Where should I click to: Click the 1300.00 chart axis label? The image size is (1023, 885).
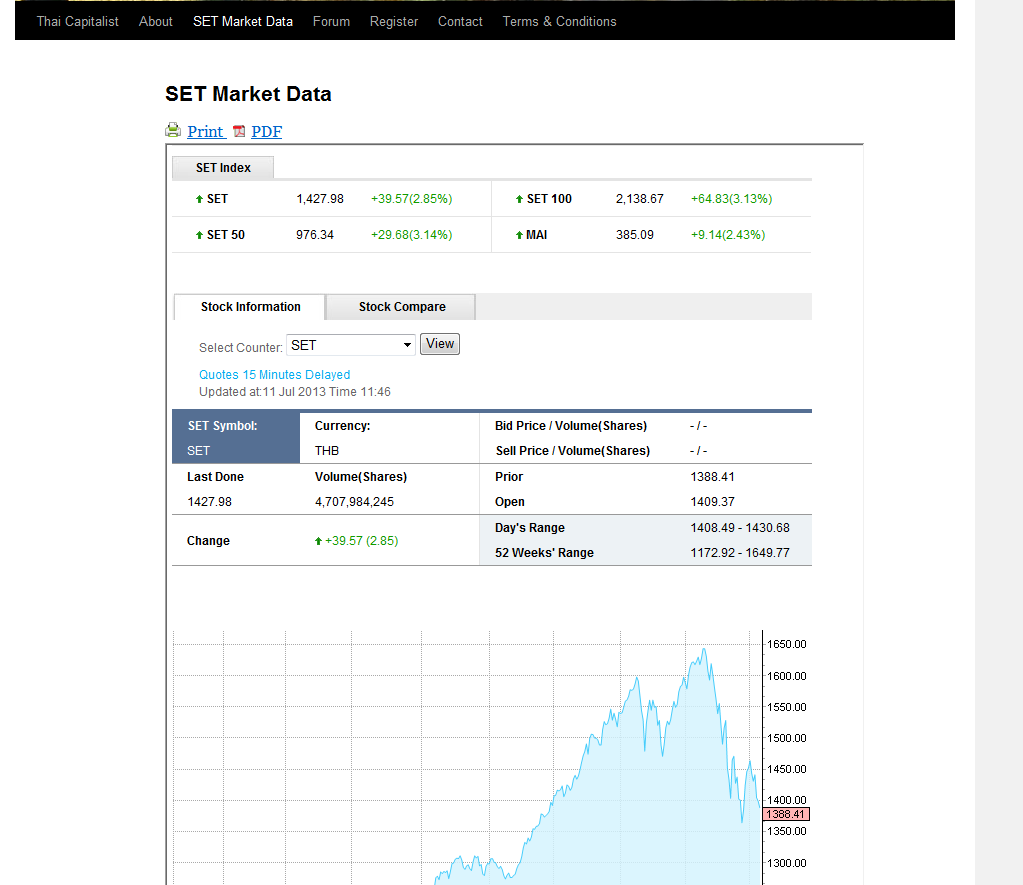787,863
